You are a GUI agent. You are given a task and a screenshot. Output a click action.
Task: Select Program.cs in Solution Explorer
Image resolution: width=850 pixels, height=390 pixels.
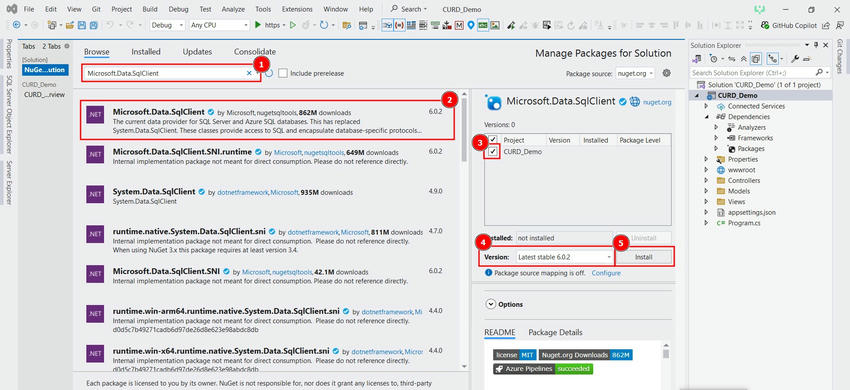click(x=743, y=223)
